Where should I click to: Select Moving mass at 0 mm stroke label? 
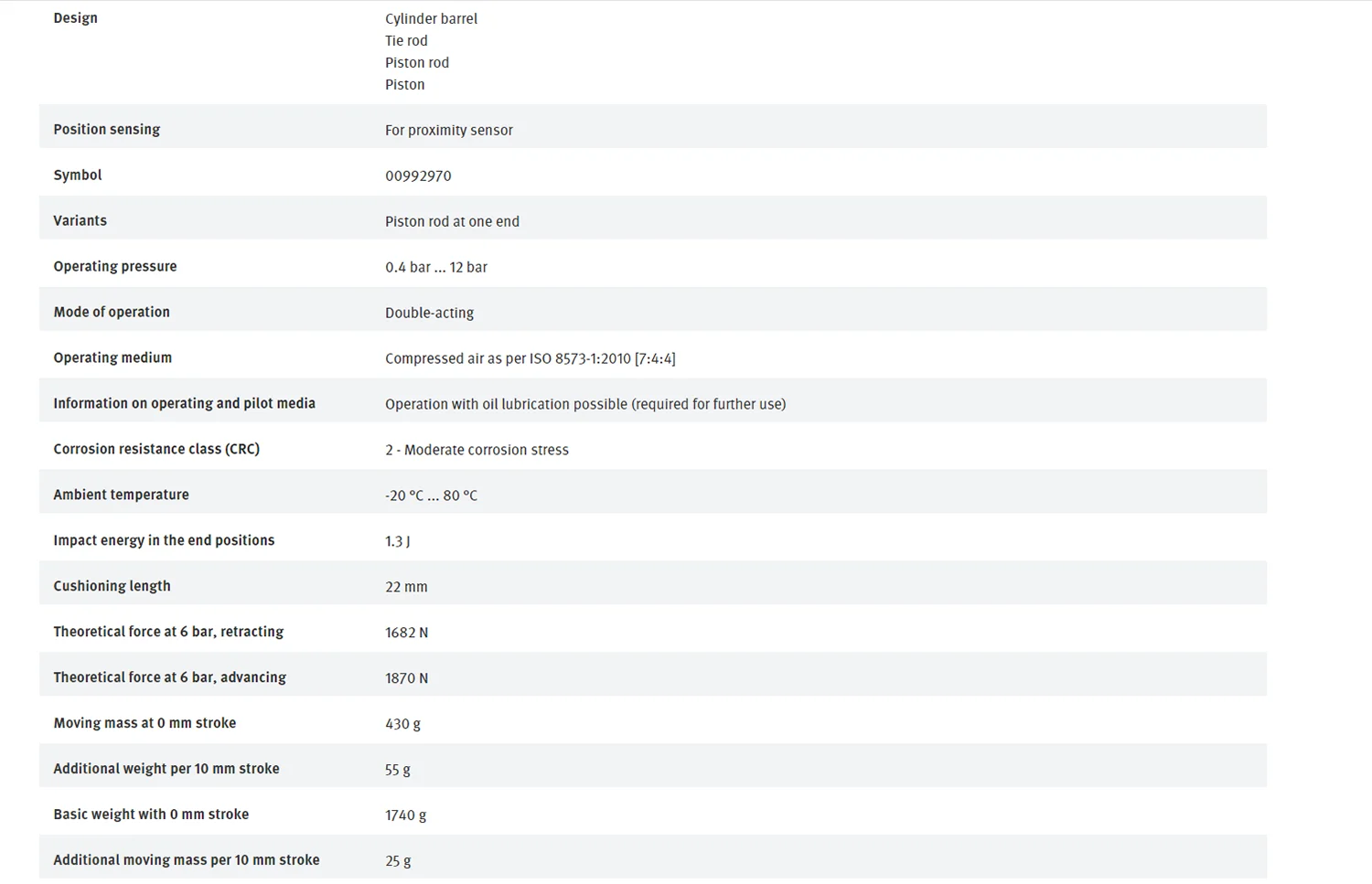pyautogui.click(x=145, y=723)
